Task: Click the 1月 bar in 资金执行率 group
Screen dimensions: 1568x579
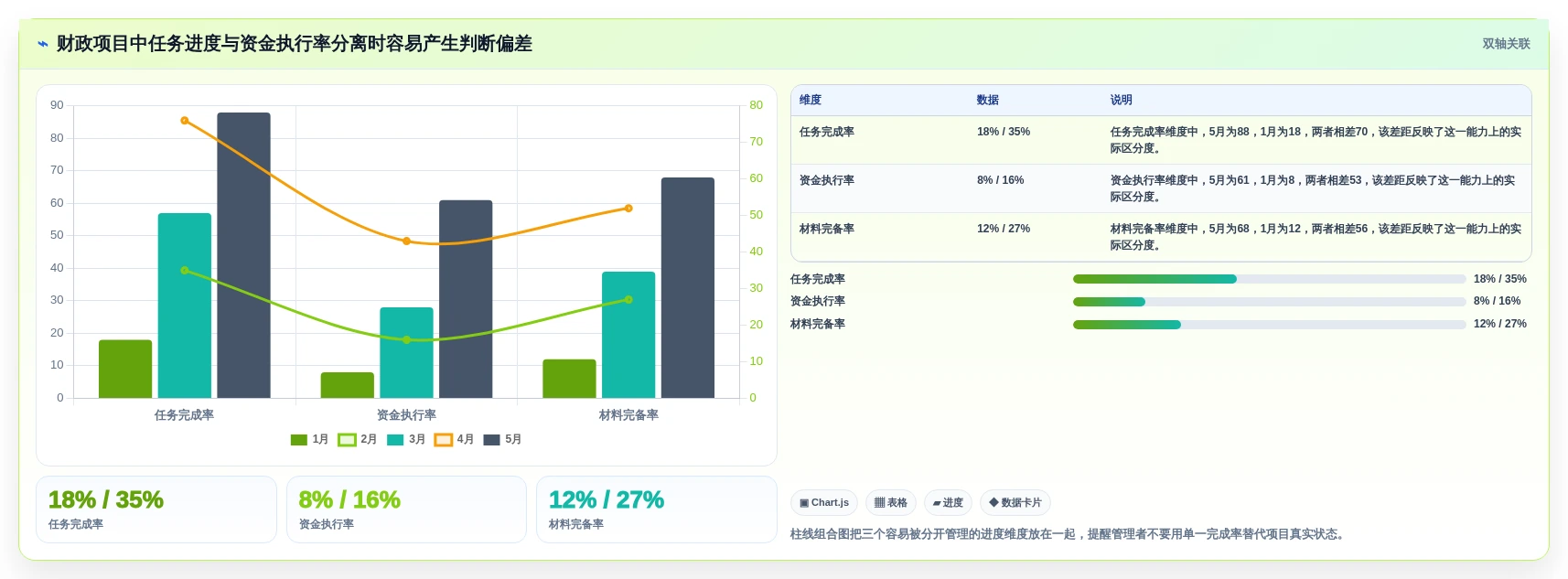Action: (x=348, y=385)
